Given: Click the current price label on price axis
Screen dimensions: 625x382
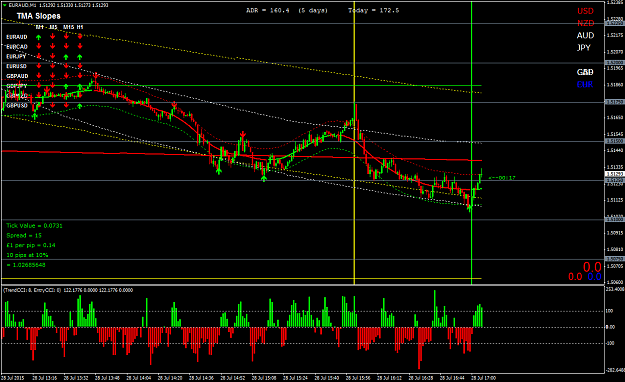Looking at the screenshot, I should (615, 174).
